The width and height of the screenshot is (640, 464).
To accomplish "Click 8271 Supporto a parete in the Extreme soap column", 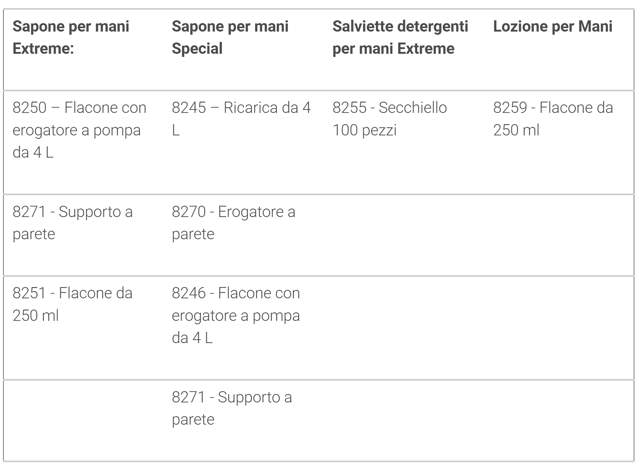I will [x=72, y=223].
